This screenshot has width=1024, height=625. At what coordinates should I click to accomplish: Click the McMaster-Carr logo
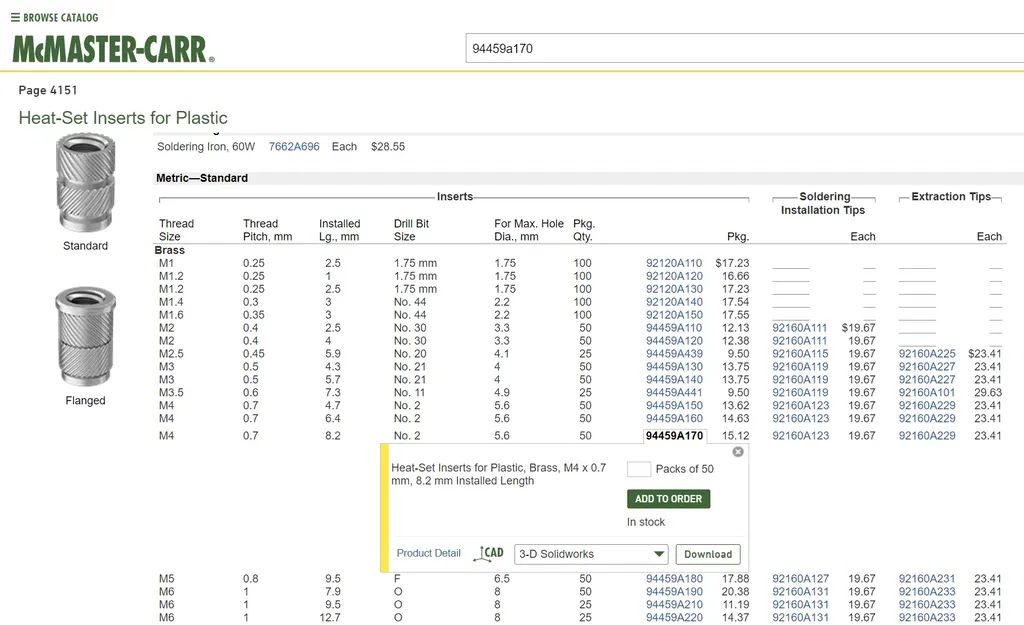click(x=114, y=50)
